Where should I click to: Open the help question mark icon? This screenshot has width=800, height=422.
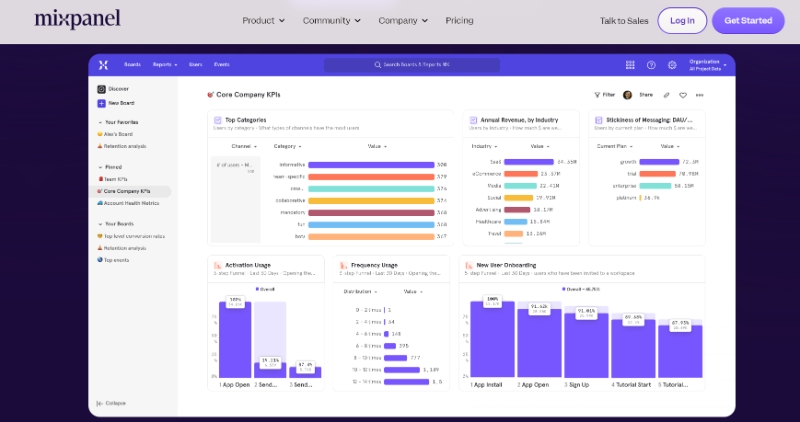pos(651,65)
